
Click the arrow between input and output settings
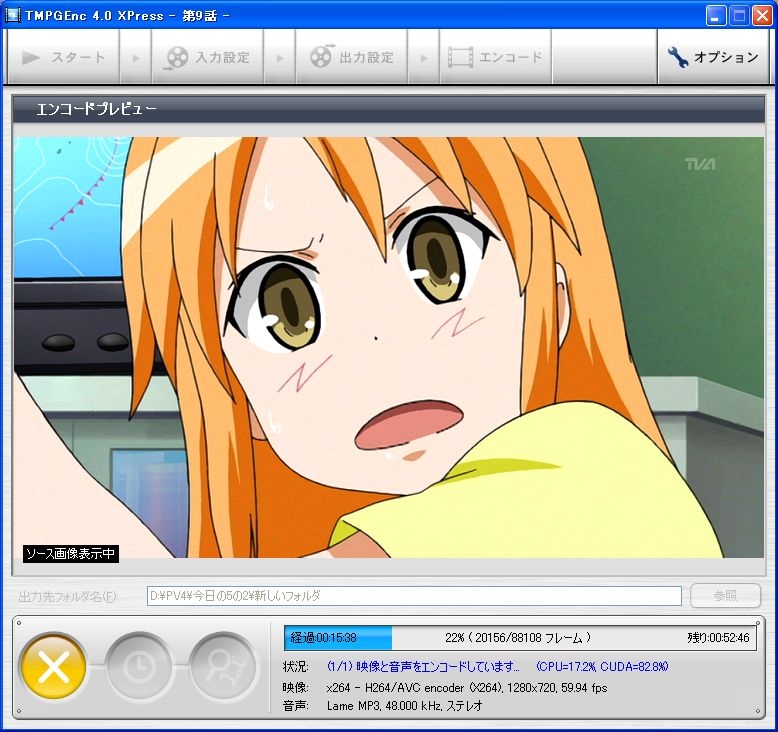pyautogui.click(x=279, y=58)
